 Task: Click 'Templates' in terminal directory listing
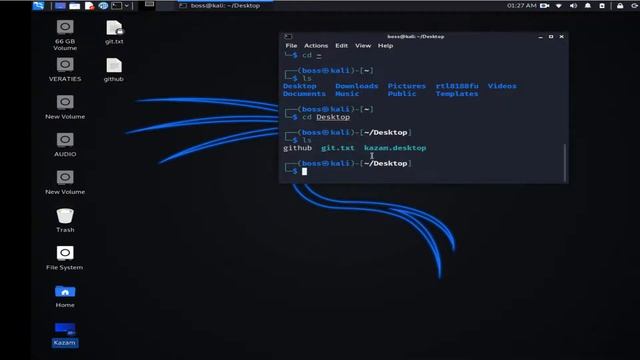(x=457, y=94)
